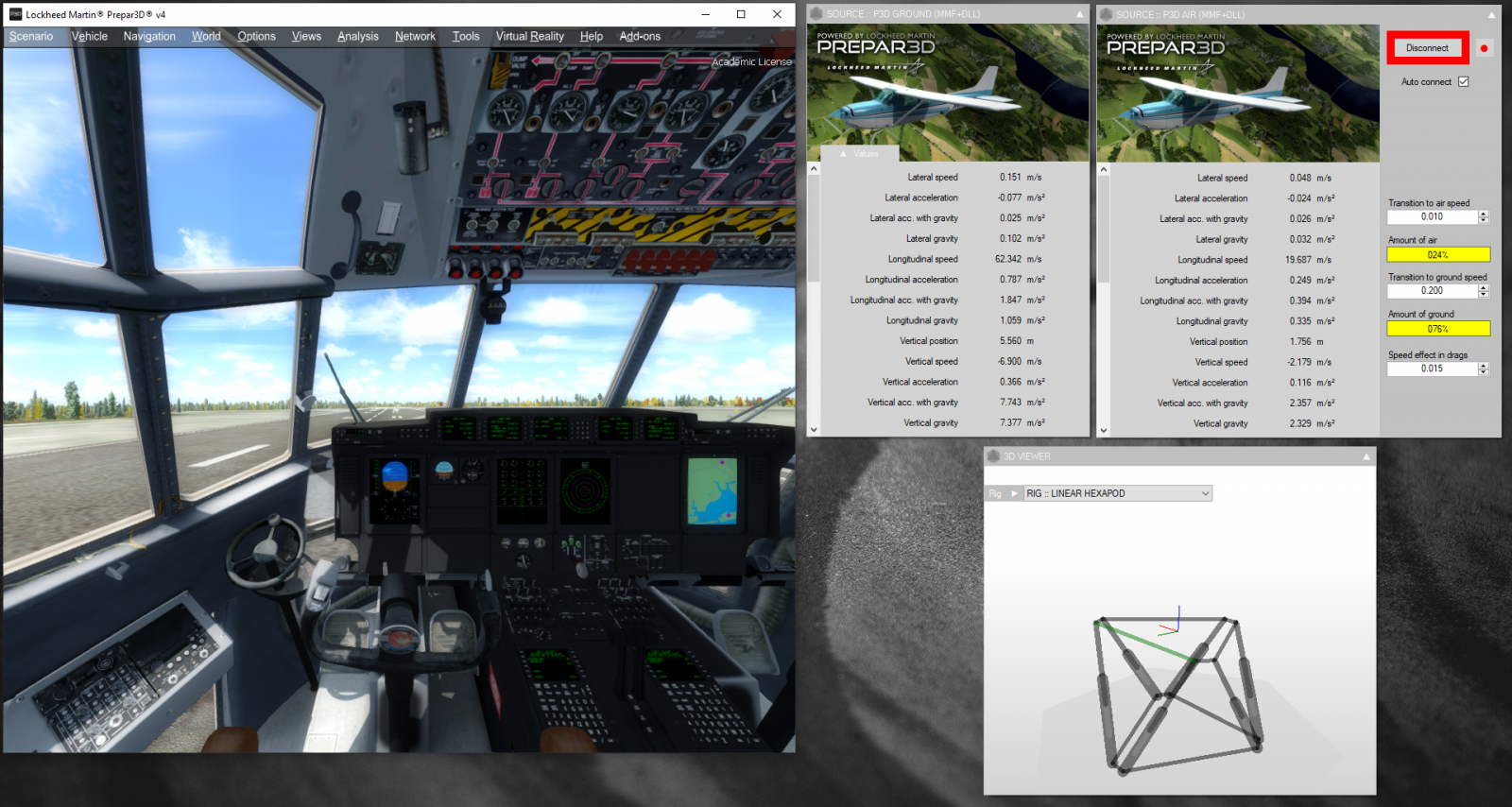Open the Virtual Reality menu
This screenshot has width=1512, height=807.
click(x=529, y=36)
